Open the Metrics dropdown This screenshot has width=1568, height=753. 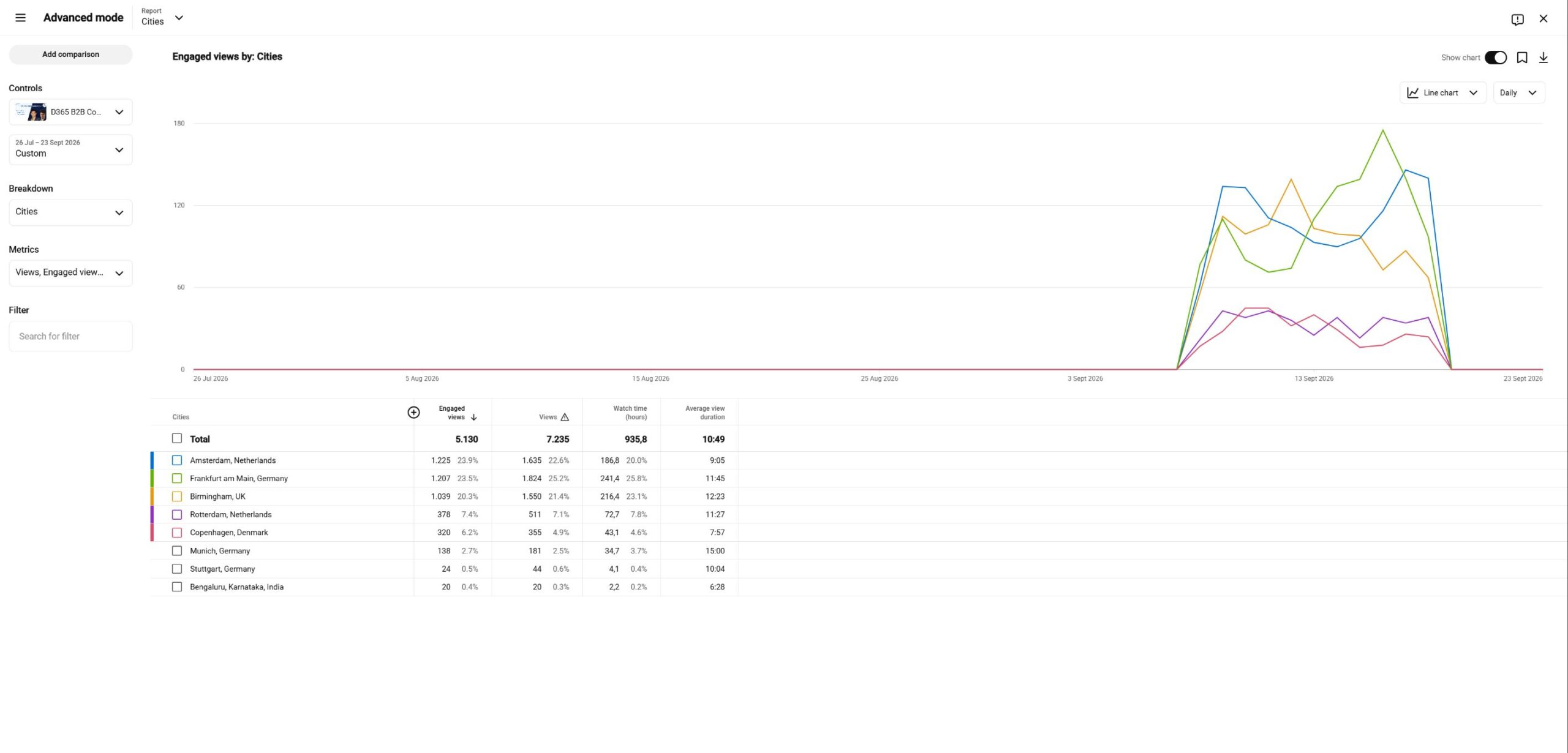(x=70, y=273)
